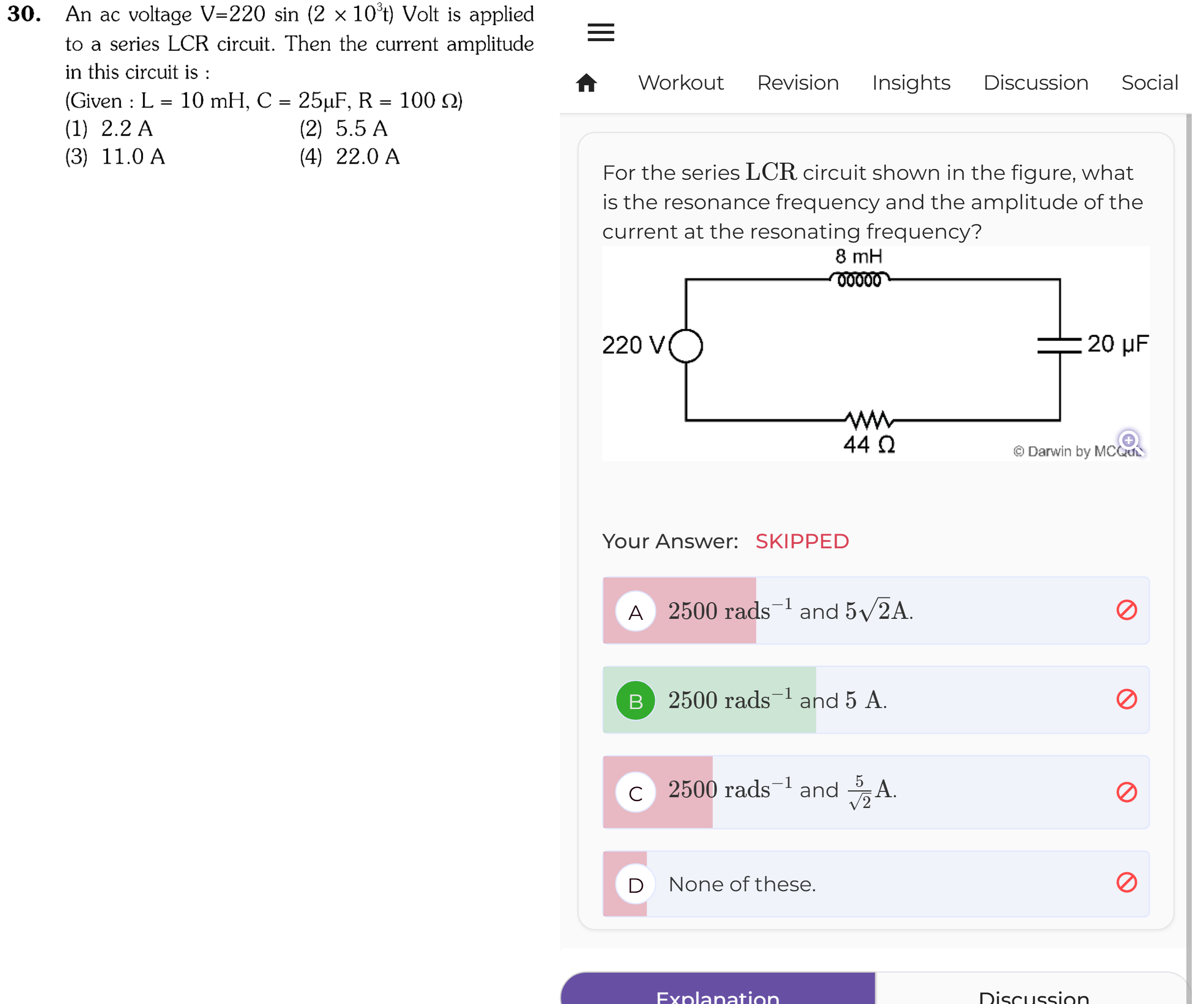Open the Discussion menu item
This screenshot has height=1004, width=1204.
(1035, 83)
